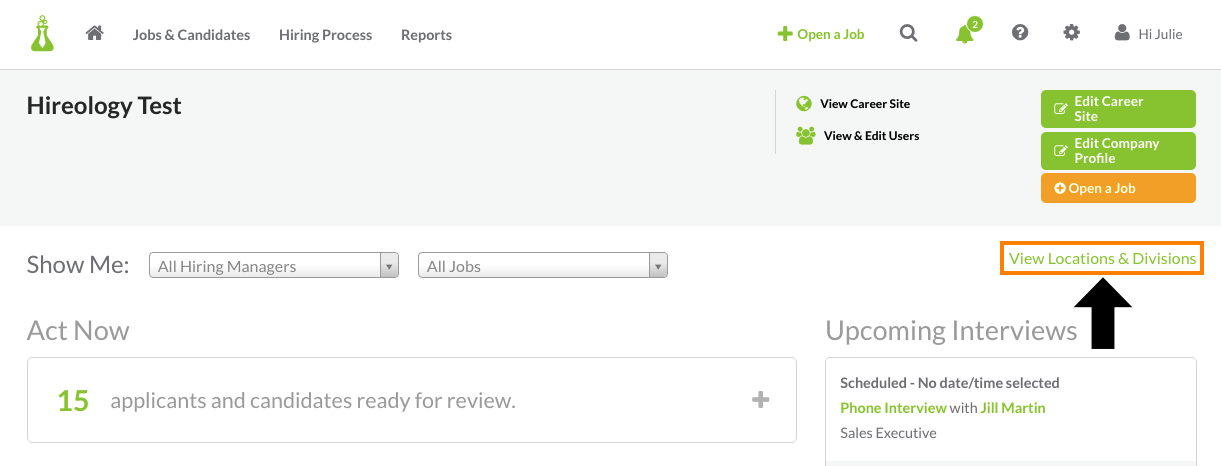Open the Hiring Process menu
1221x466 pixels.
click(x=325, y=34)
